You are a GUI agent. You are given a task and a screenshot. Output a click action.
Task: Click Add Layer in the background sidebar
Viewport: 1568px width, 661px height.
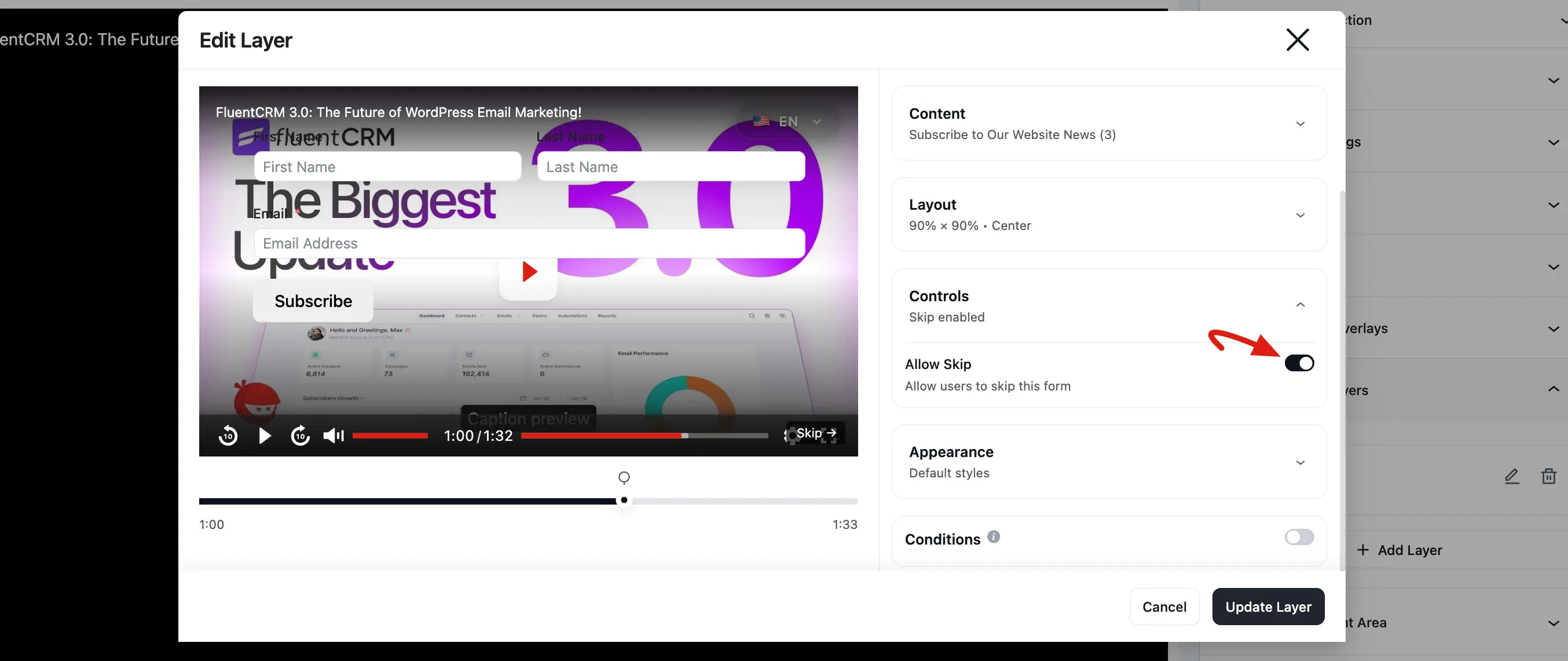pyautogui.click(x=1400, y=550)
